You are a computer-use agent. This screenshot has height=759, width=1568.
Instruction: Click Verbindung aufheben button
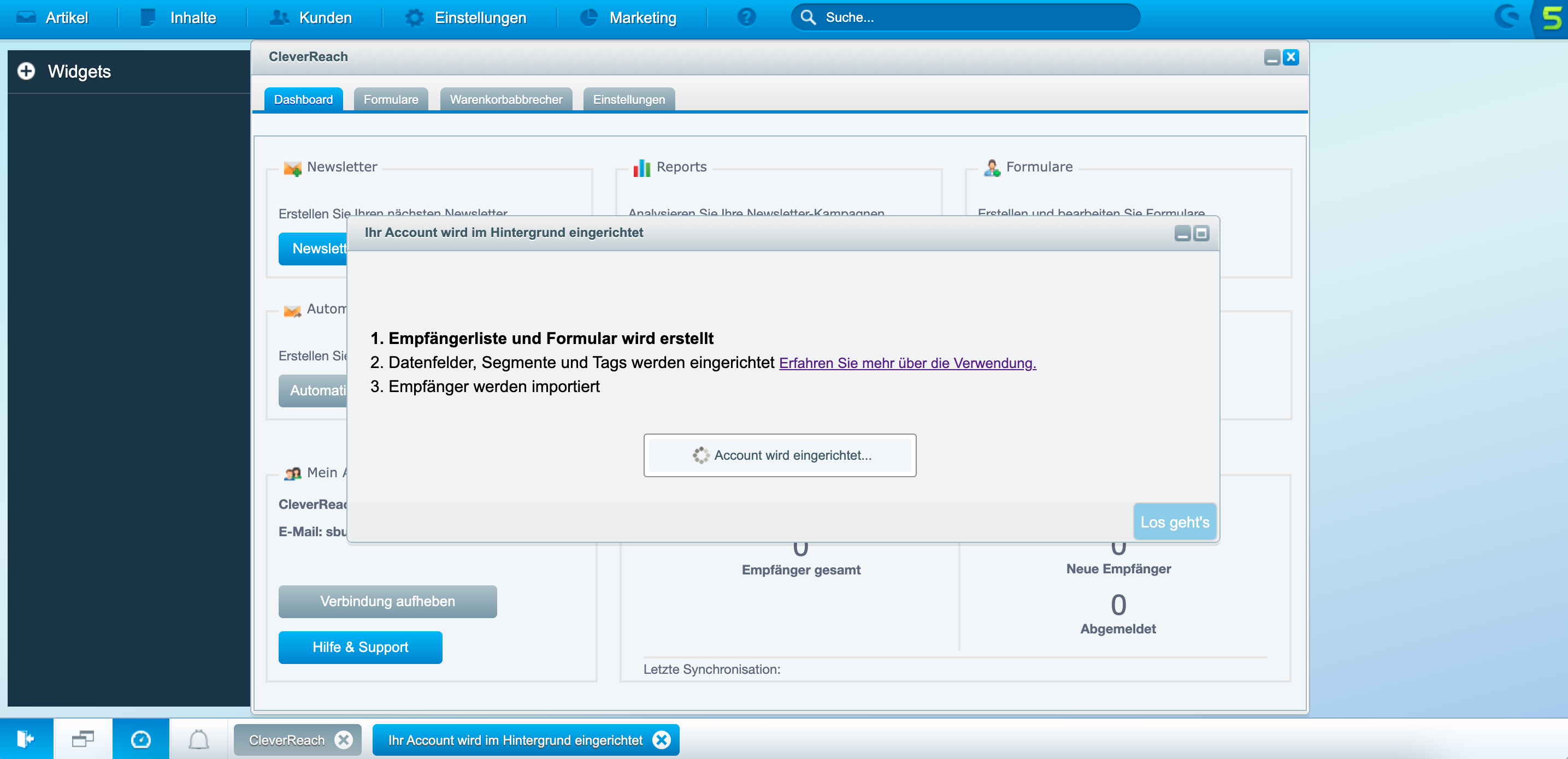click(387, 601)
